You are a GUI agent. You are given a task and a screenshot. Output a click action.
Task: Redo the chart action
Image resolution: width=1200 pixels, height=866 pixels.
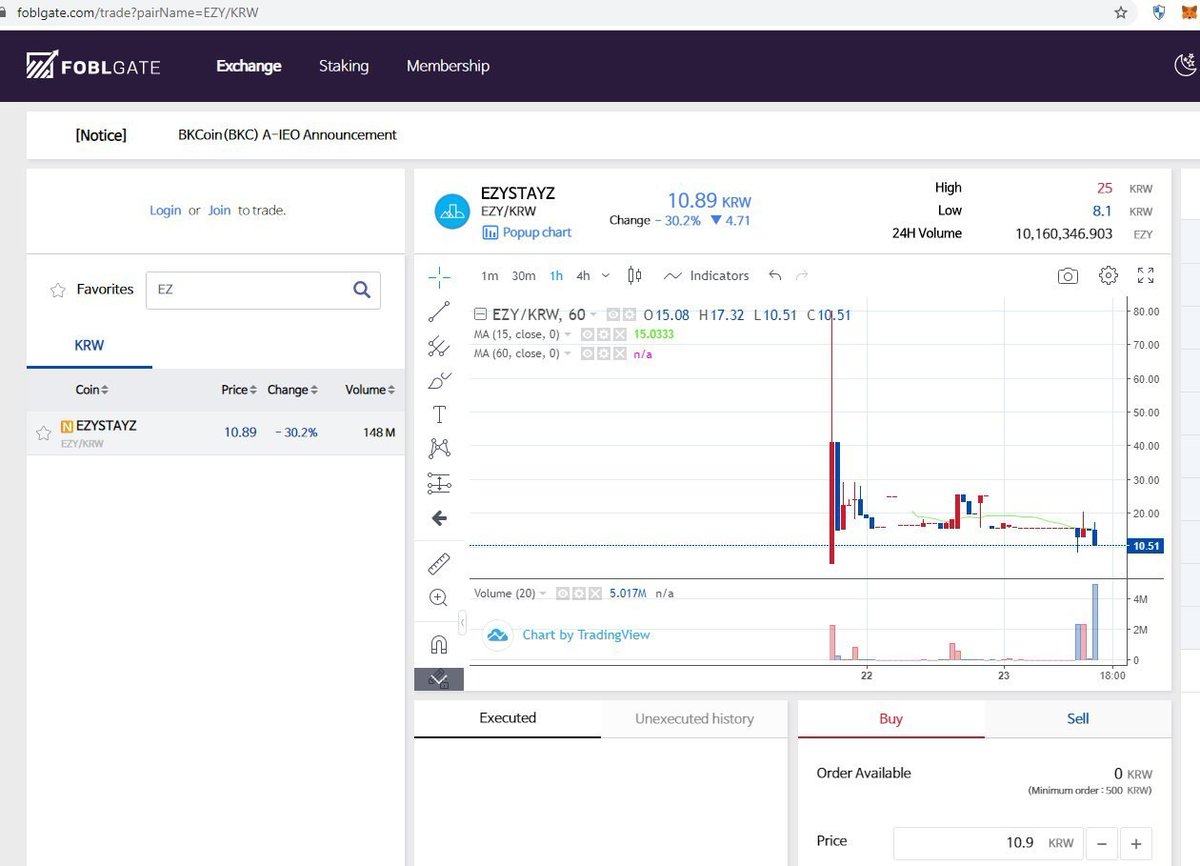coord(801,275)
